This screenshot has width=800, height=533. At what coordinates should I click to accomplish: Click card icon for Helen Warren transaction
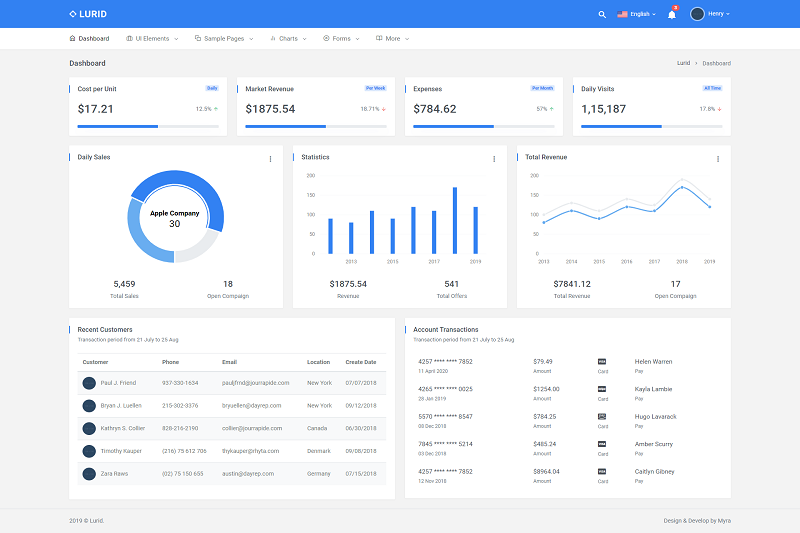pos(602,361)
